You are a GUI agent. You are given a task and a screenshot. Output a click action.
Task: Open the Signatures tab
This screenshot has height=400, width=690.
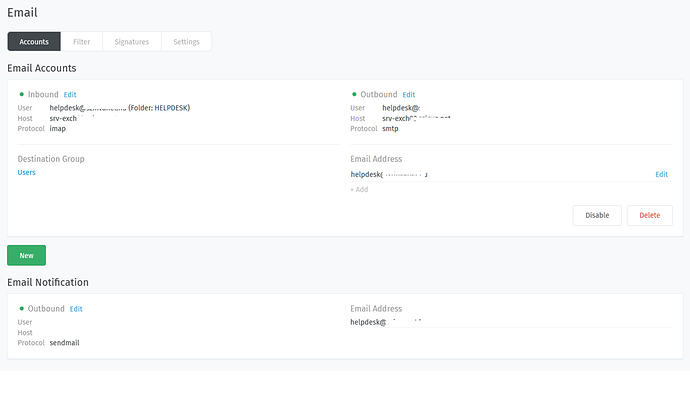click(132, 42)
